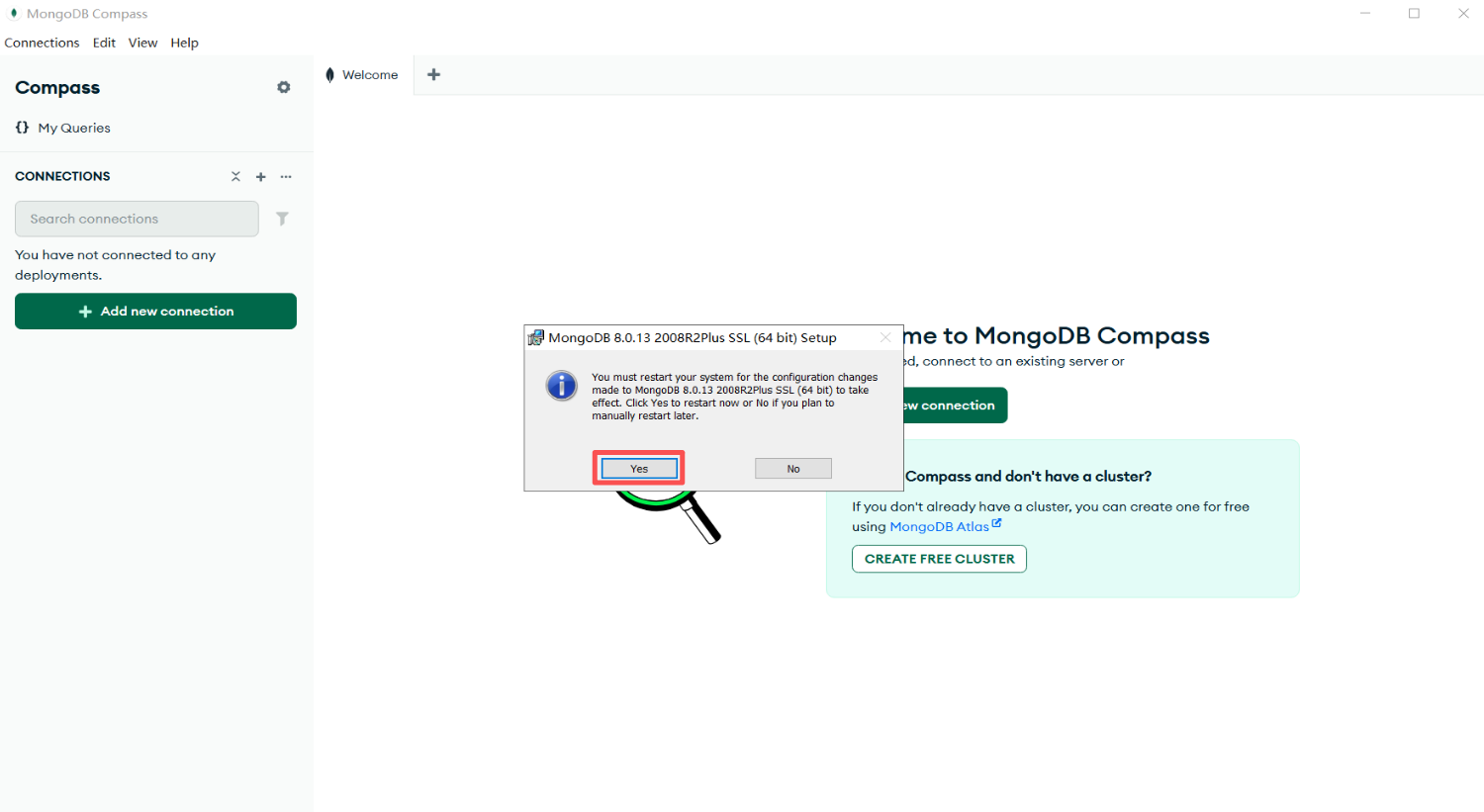This screenshot has width=1484, height=812.
Task: Select the Welcome tab
Action: click(x=363, y=75)
